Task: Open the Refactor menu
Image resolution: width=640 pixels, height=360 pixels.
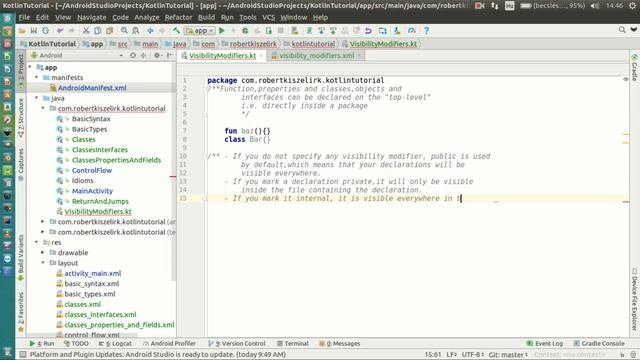Action: coord(178,18)
